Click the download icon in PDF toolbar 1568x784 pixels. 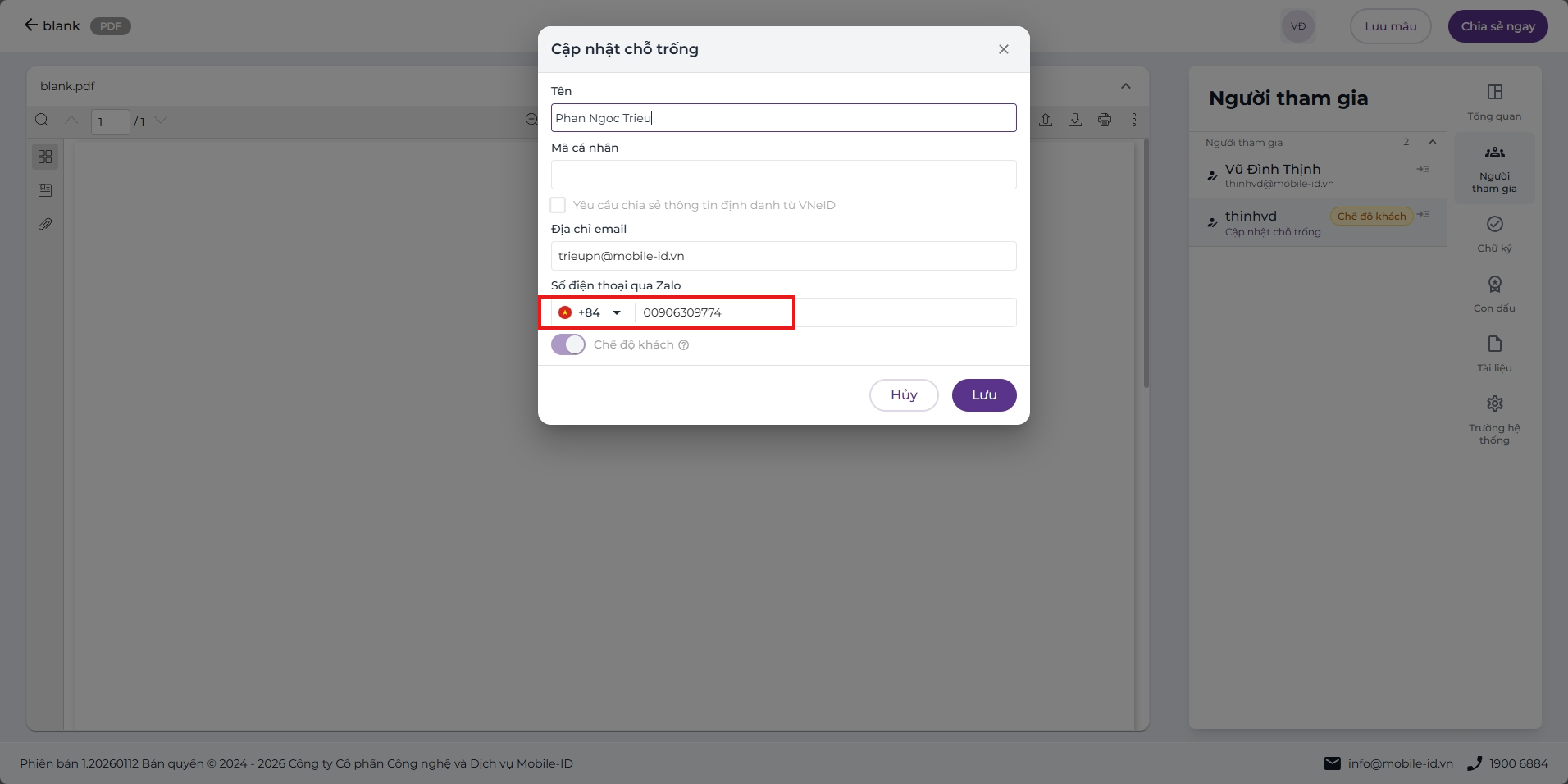(1075, 120)
